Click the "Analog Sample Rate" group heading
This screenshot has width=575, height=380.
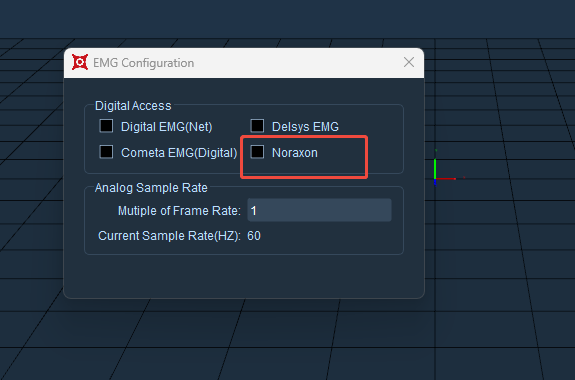coord(151,188)
